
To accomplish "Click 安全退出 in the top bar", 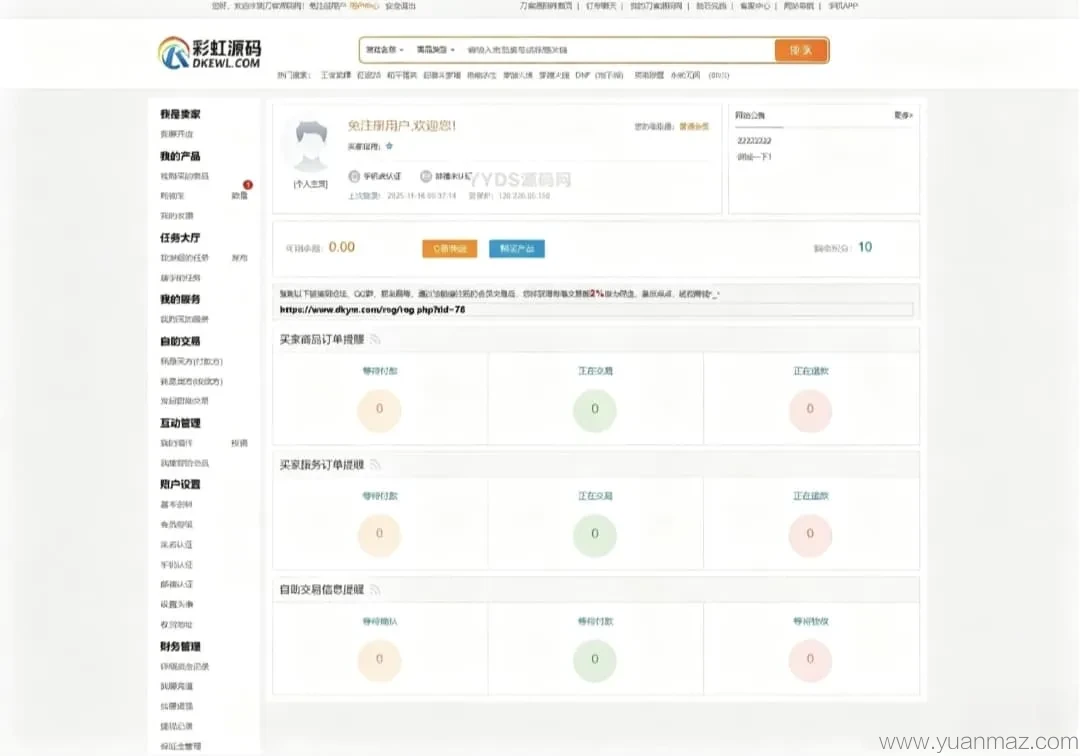I will tap(400, 6).
